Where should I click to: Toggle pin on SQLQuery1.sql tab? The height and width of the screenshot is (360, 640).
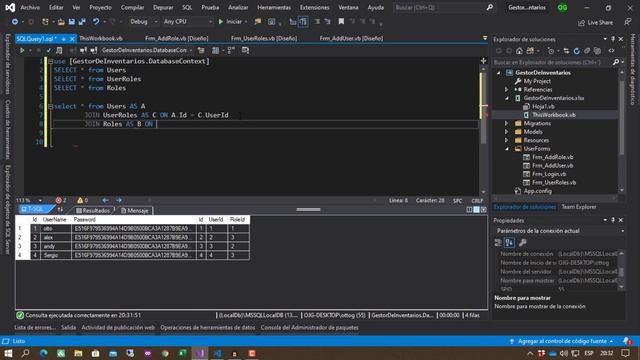coord(64,39)
